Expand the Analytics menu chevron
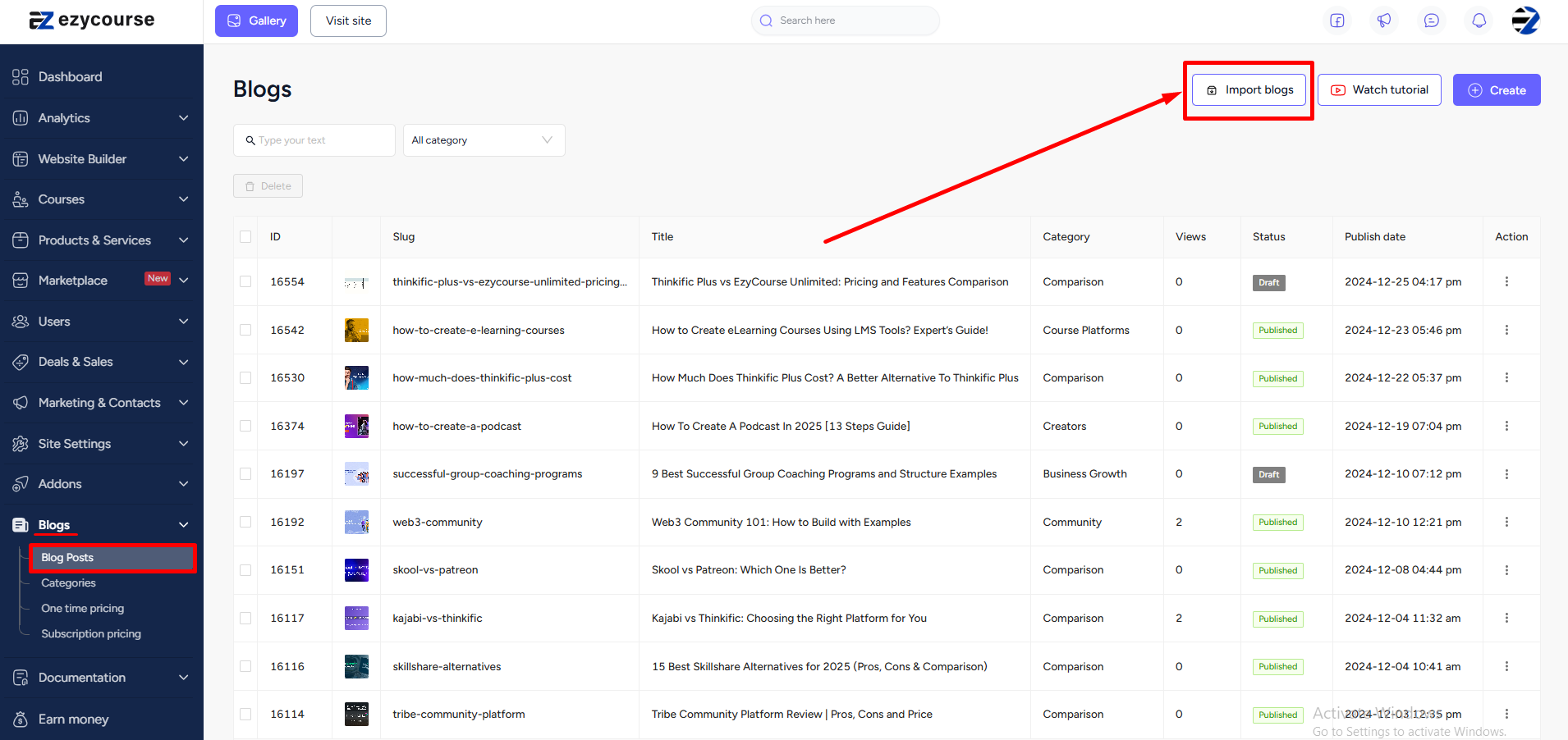Image resolution: width=1568 pixels, height=740 pixels. coord(184,118)
